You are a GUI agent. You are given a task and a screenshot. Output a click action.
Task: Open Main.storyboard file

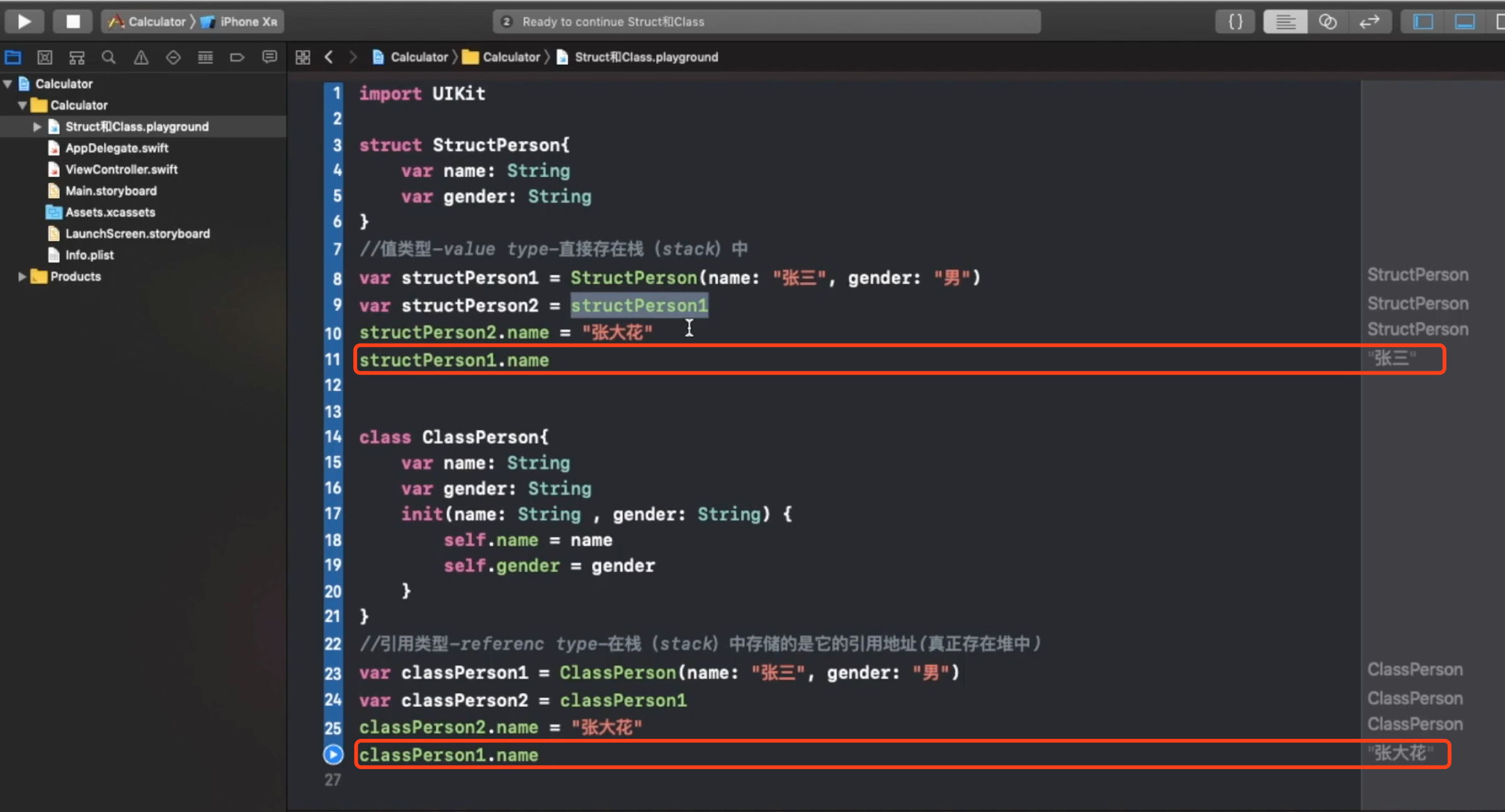click(x=111, y=191)
